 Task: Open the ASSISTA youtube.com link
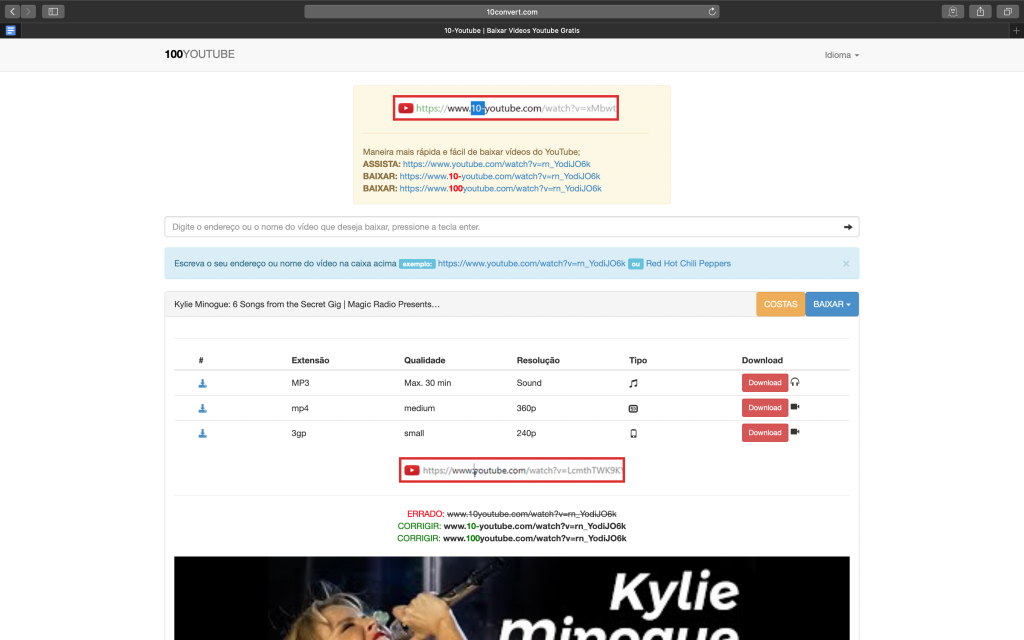(x=496, y=164)
